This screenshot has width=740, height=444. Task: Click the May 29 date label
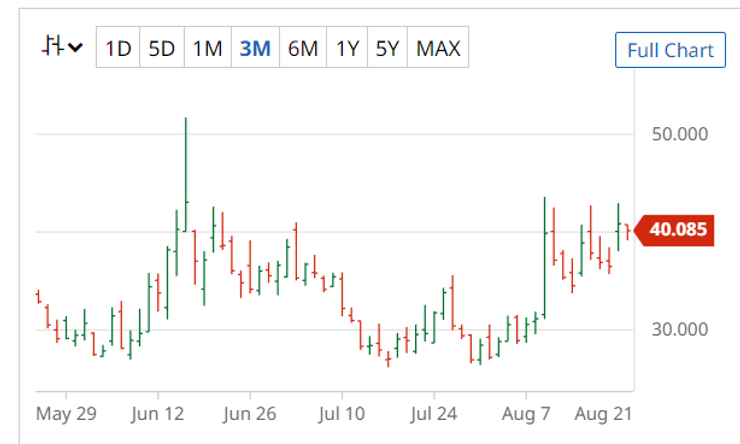(65, 413)
